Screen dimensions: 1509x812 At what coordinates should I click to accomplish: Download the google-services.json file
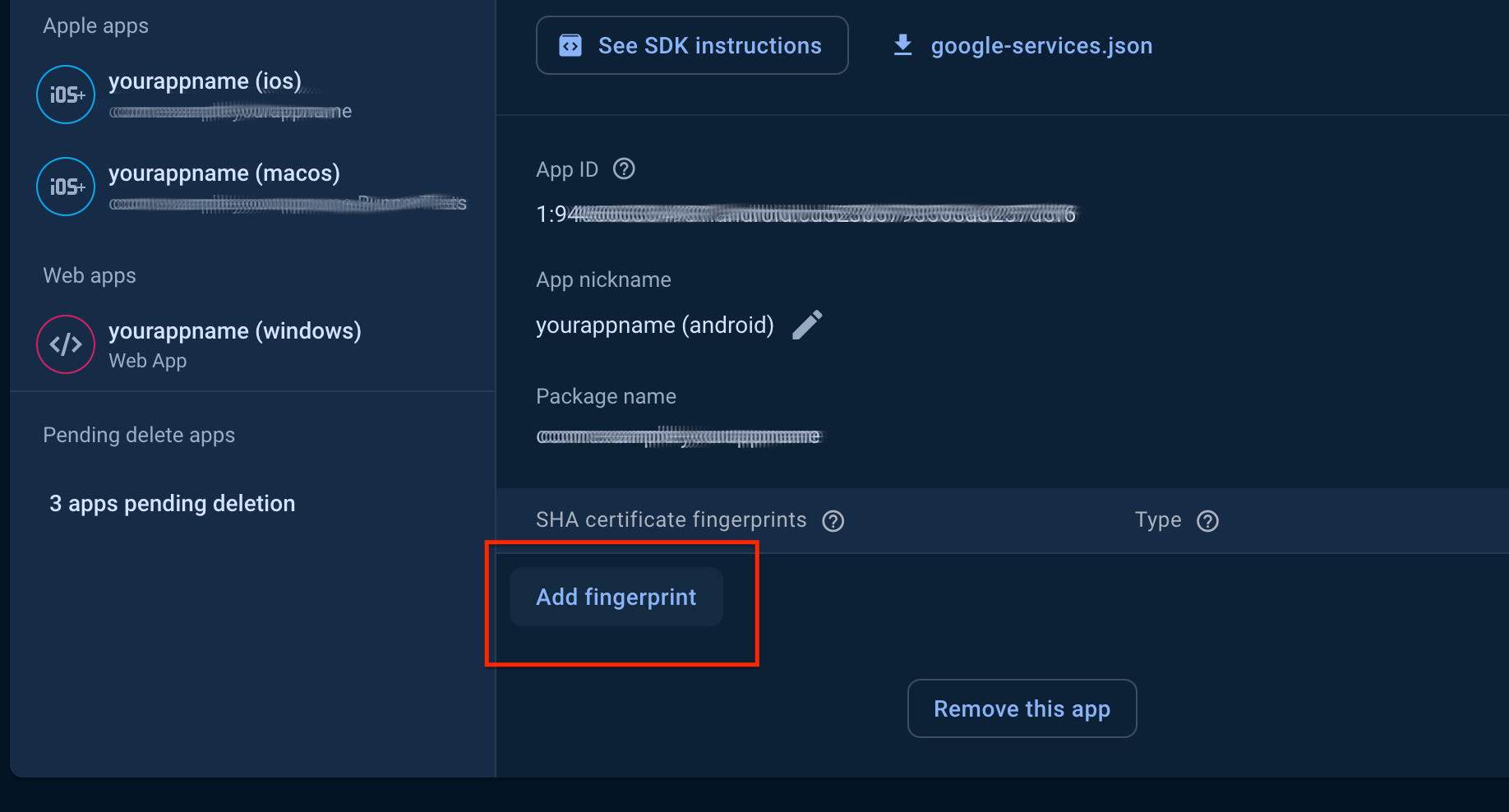pyautogui.click(x=1041, y=46)
